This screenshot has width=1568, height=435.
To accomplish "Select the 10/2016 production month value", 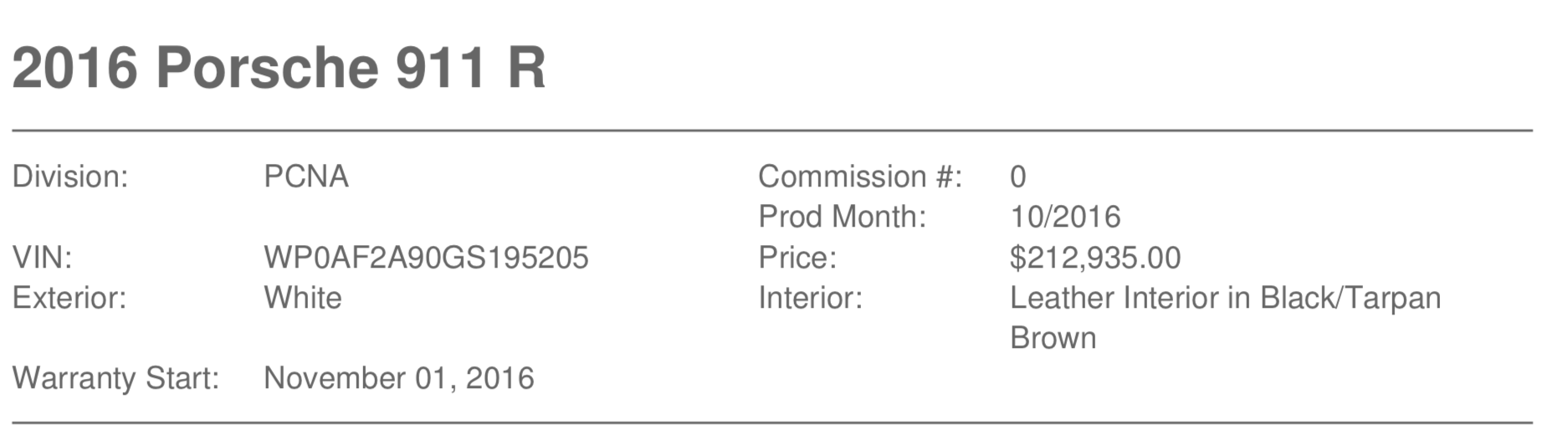I will pyautogui.click(x=1065, y=217).
